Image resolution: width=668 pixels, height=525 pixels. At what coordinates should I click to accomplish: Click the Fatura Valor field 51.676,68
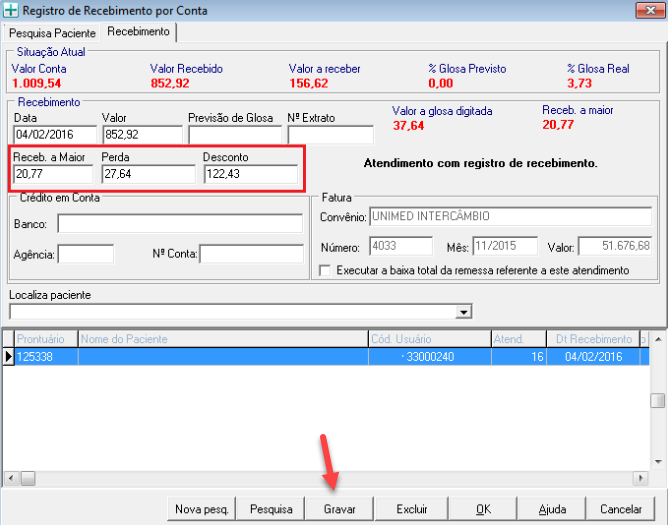pos(615,246)
